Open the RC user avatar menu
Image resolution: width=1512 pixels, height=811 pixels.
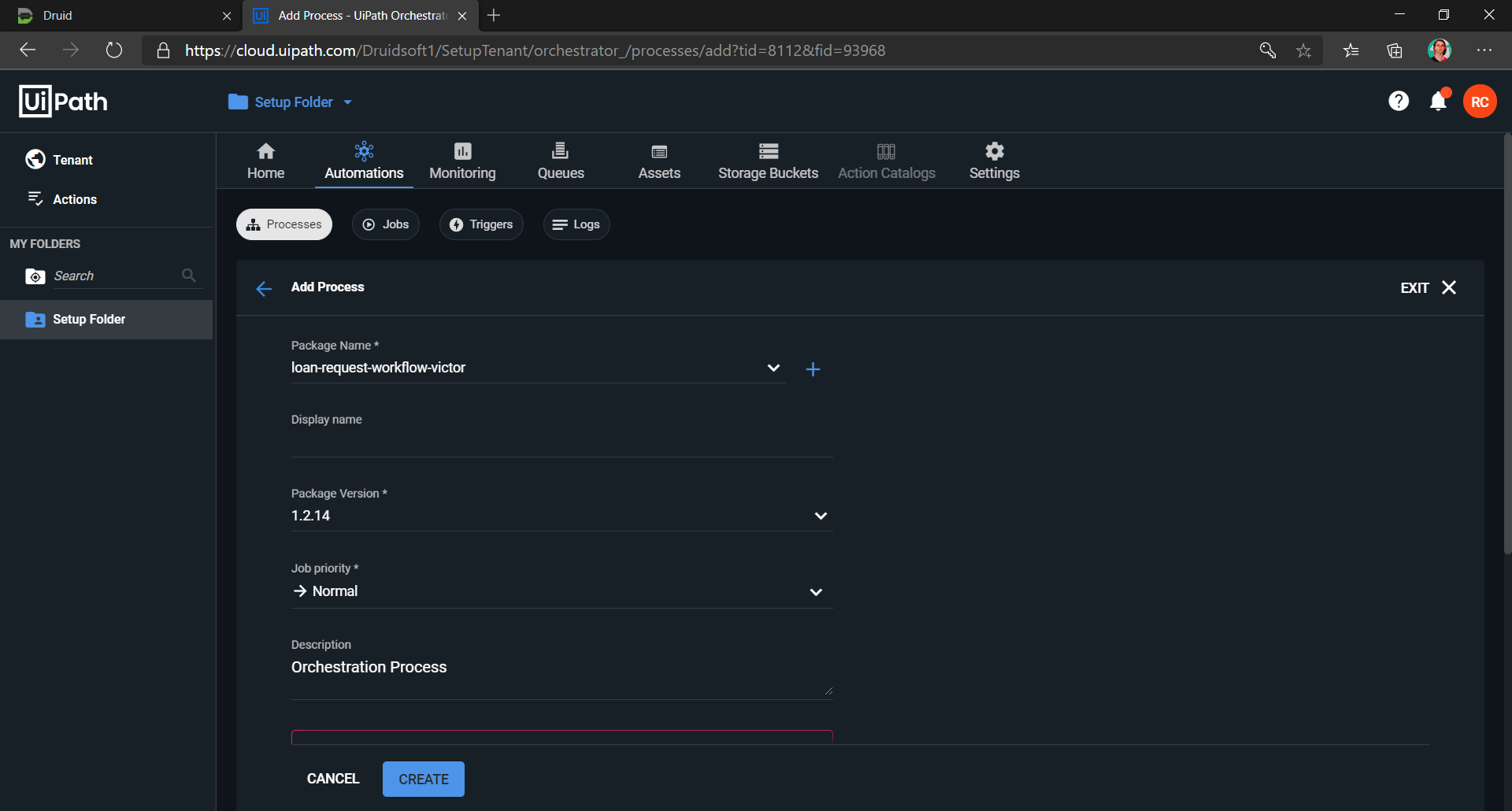point(1480,102)
